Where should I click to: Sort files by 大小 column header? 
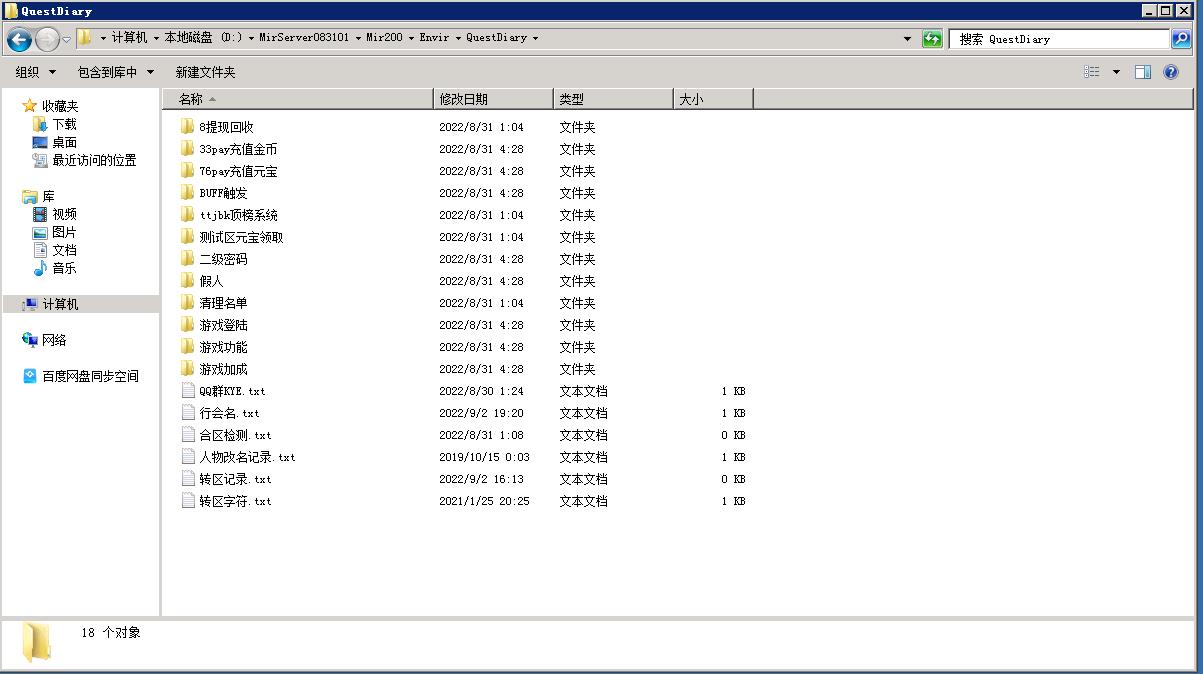[x=691, y=99]
